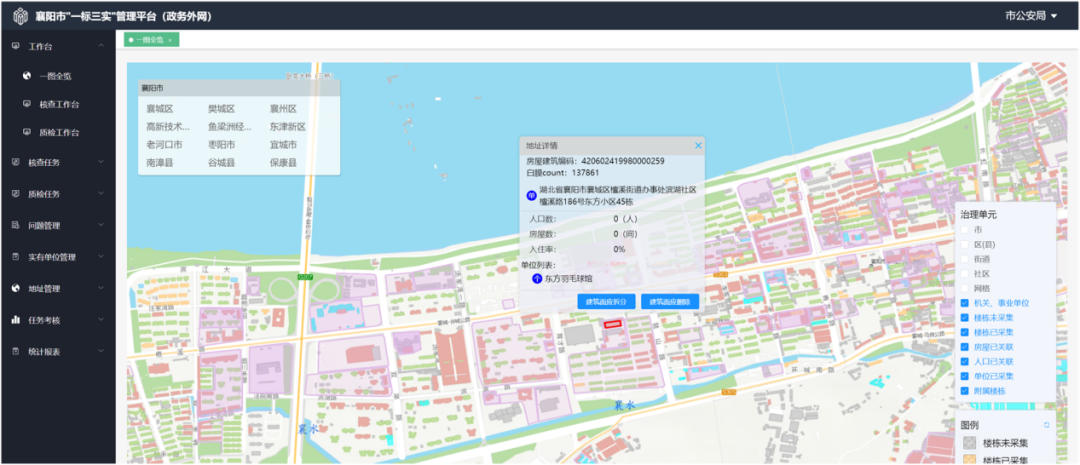Viewport: 1080px width, 465px height.
Task: Close the 地址详情 popup
Action: [x=698, y=145]
